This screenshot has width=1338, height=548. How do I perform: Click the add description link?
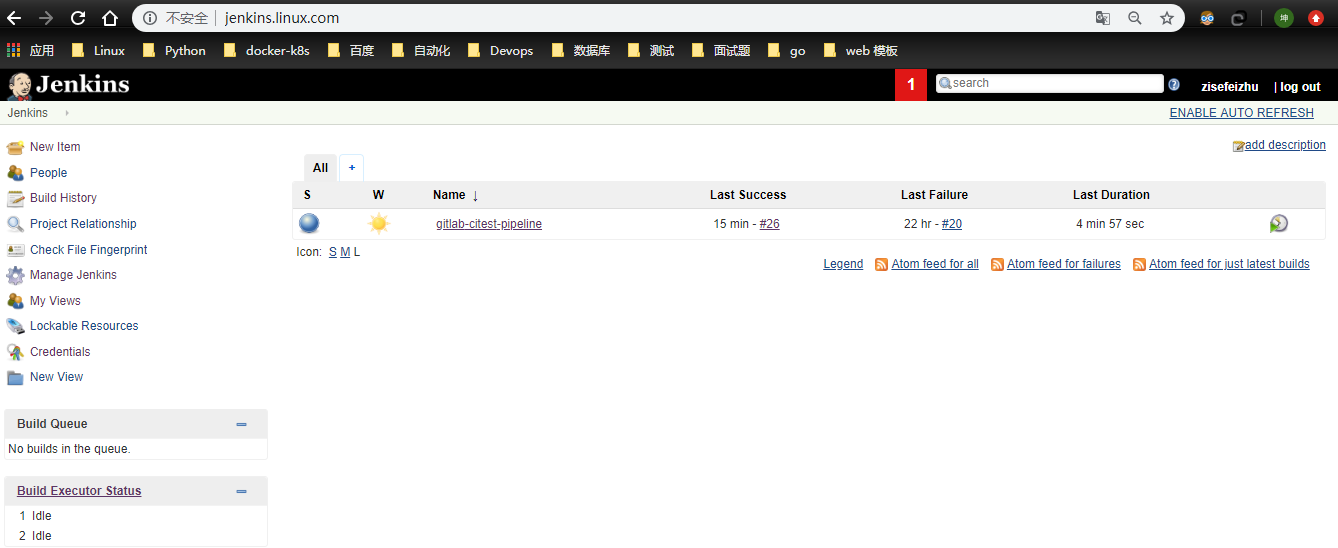point(1285,145)
